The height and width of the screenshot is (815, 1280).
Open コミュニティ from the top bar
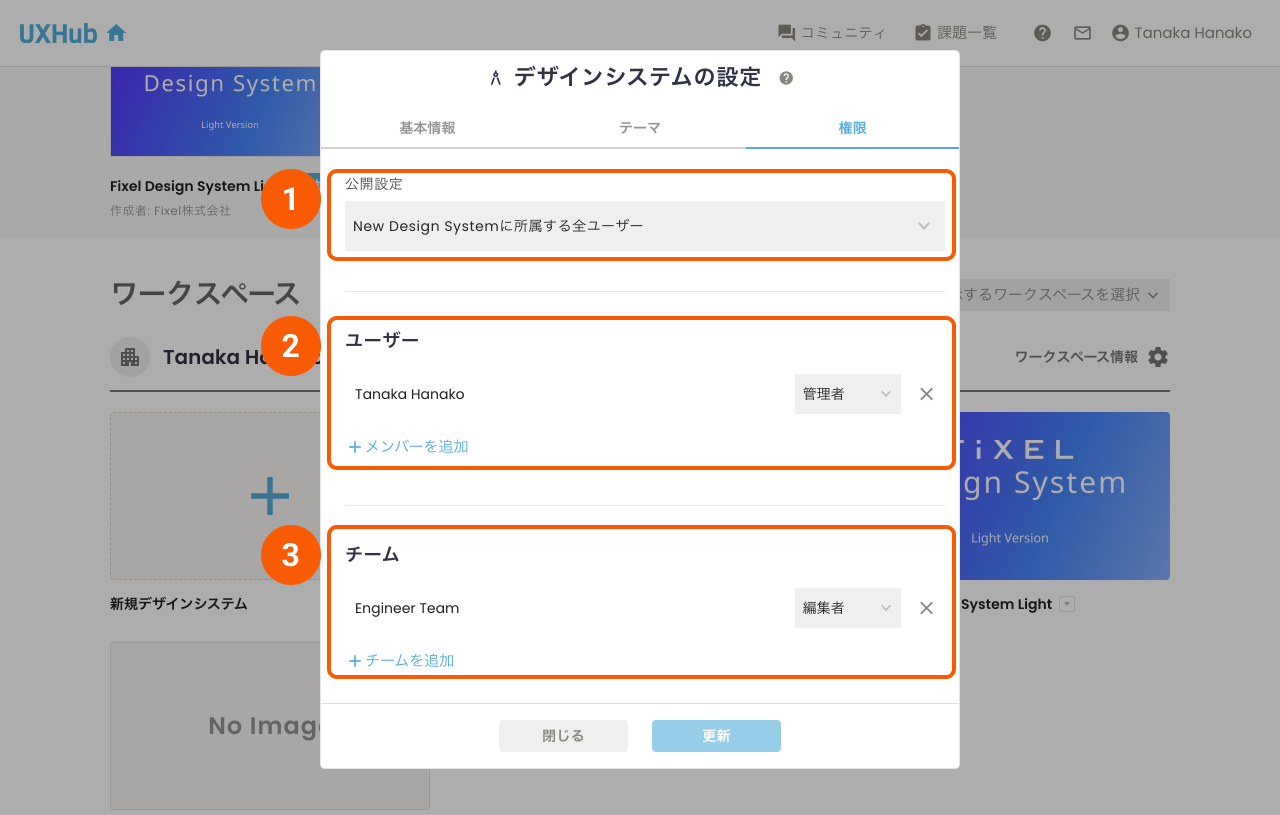coord(832,31)
